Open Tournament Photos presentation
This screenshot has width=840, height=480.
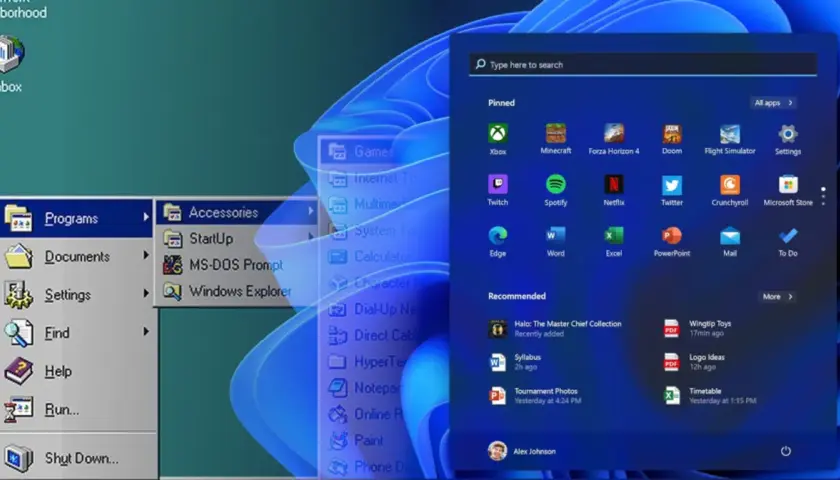(535, 395)
